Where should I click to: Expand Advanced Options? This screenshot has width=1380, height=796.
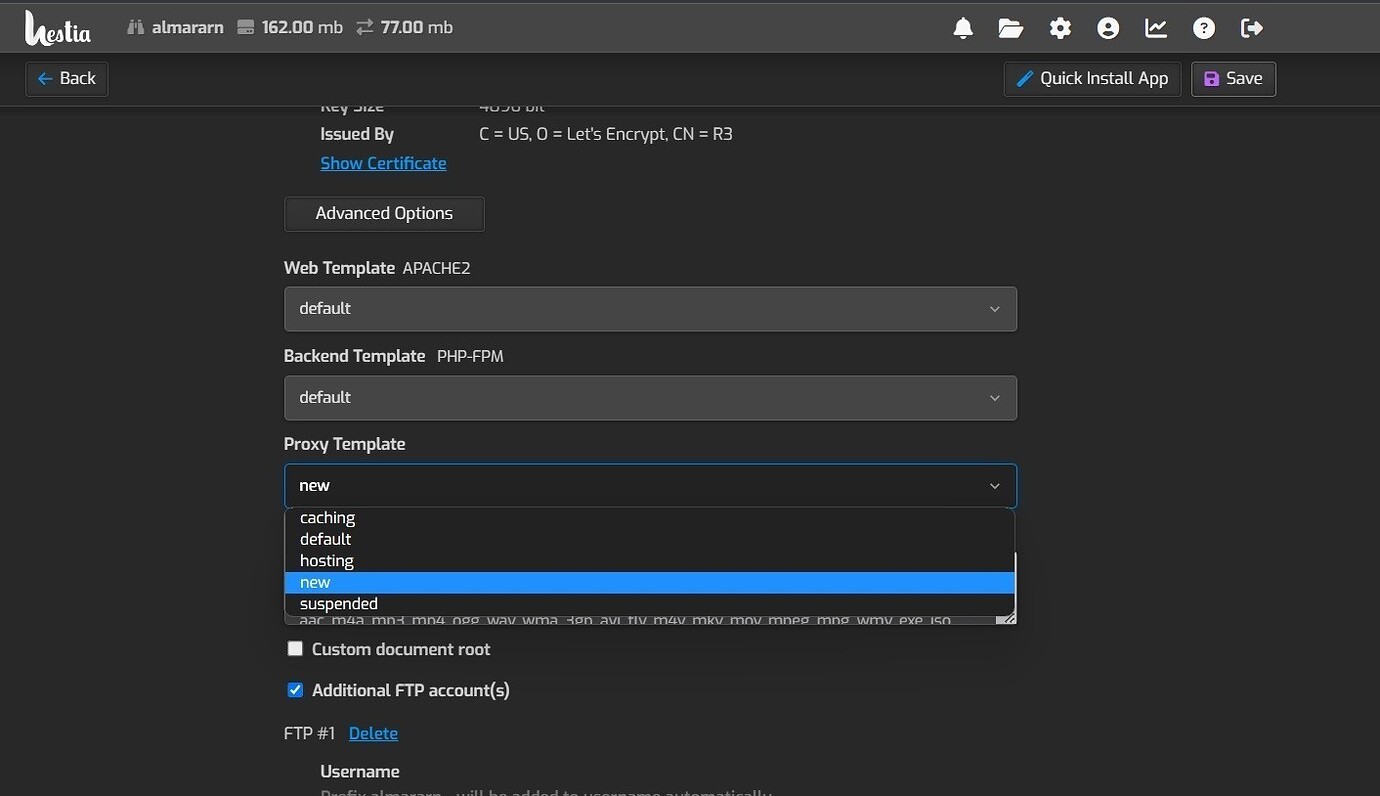384,213
